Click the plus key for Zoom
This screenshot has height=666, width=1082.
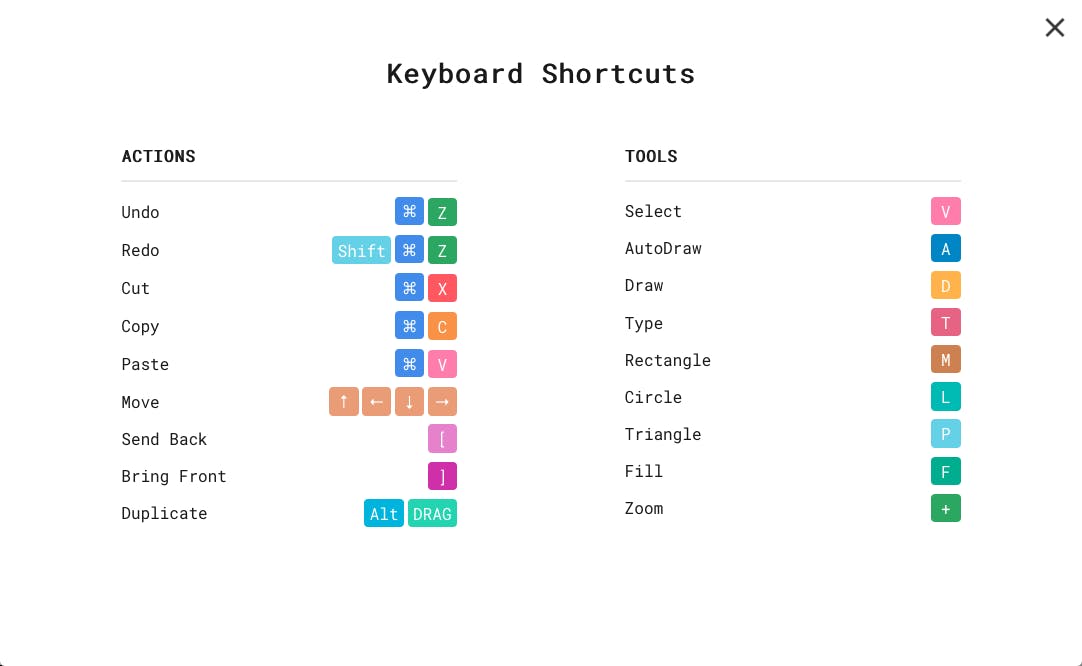[945, 508]
